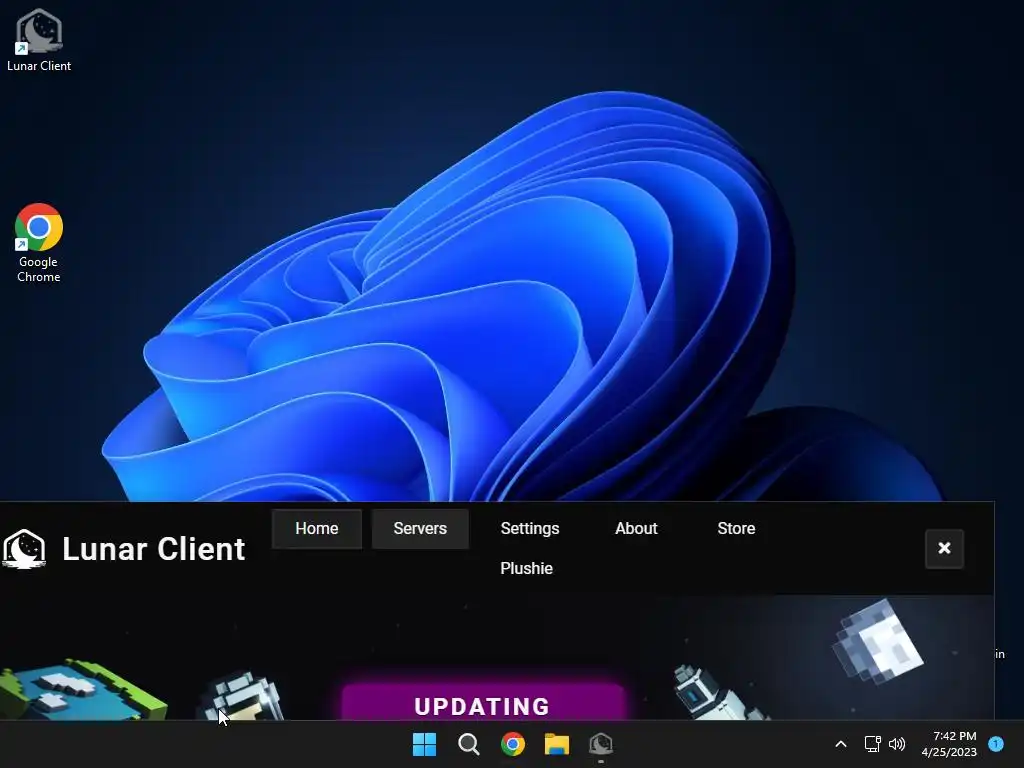
Task: Go to the About tab
Action: pyautogui.click(x=636, y=528)
